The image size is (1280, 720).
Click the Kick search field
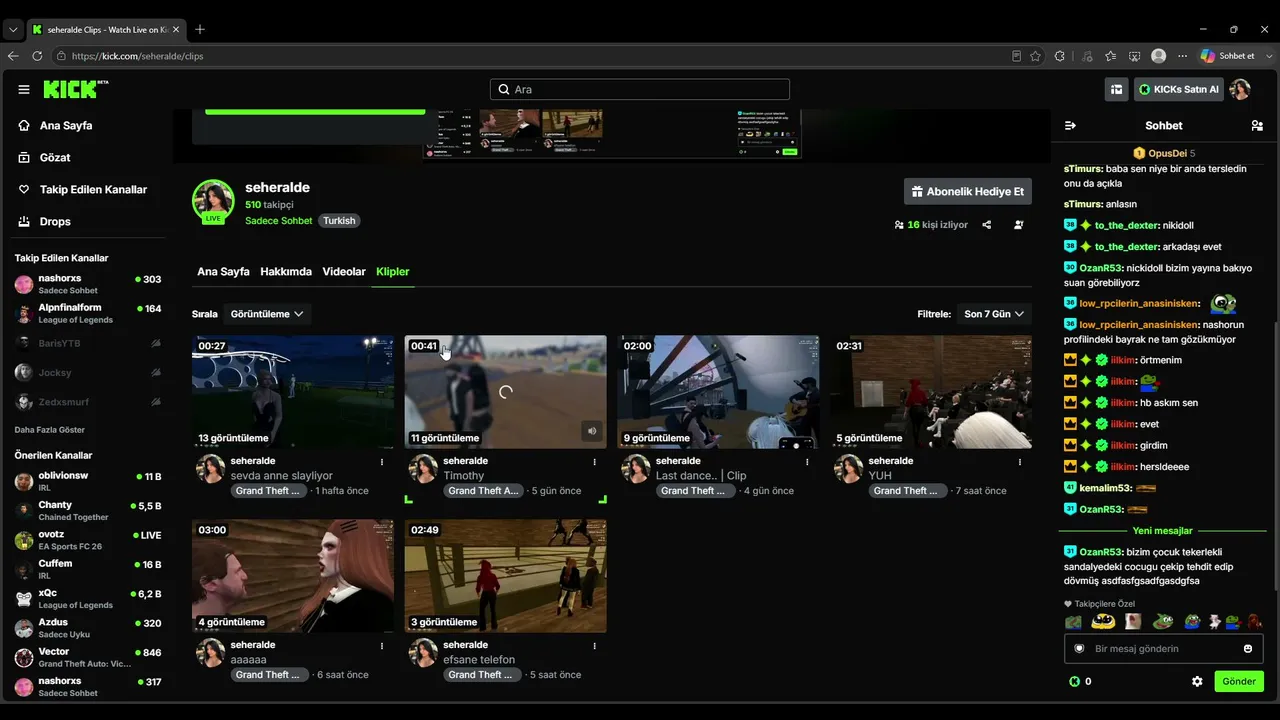tap(640, 89)
